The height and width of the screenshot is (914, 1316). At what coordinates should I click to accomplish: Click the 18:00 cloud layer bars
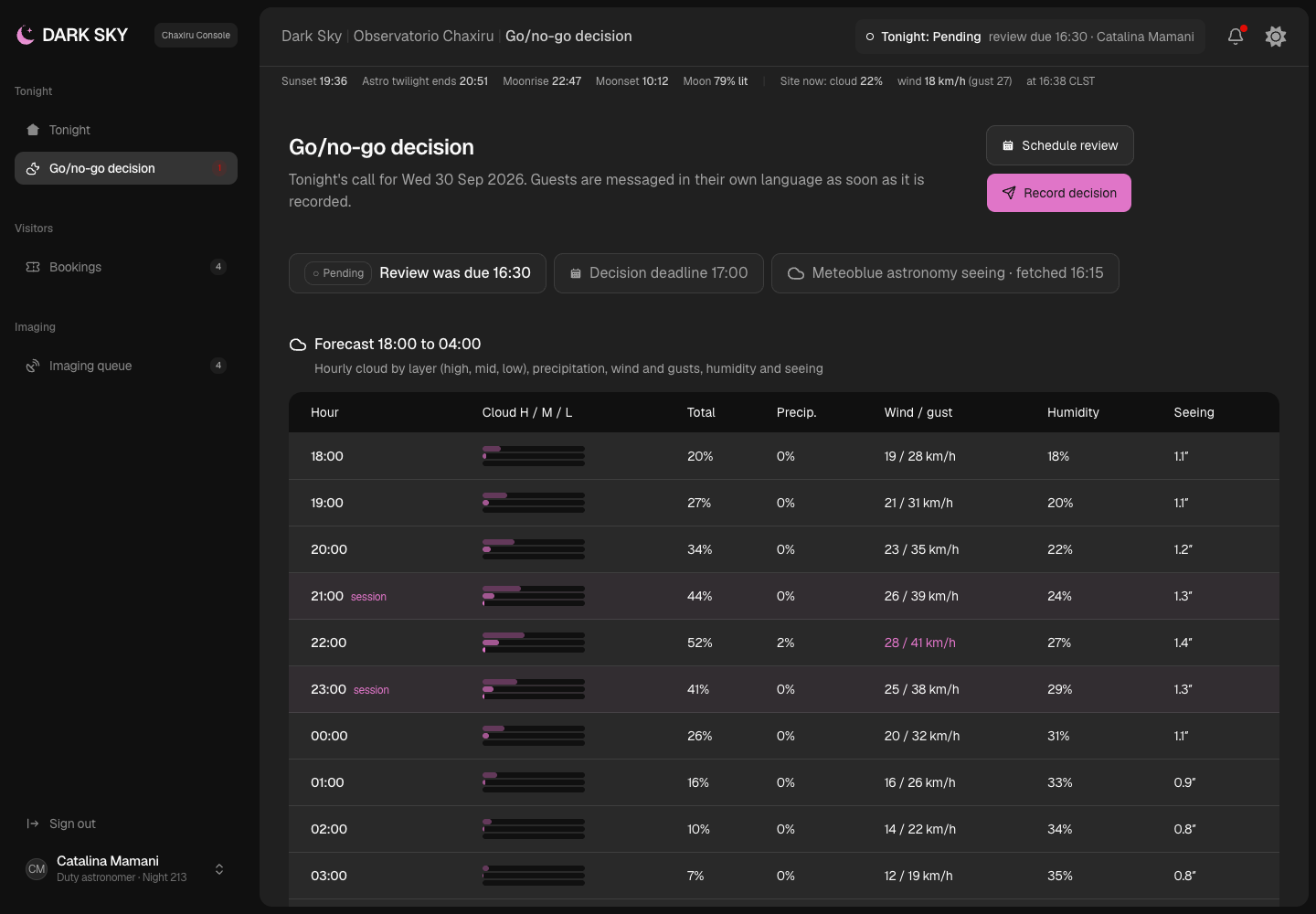point(534,456)
